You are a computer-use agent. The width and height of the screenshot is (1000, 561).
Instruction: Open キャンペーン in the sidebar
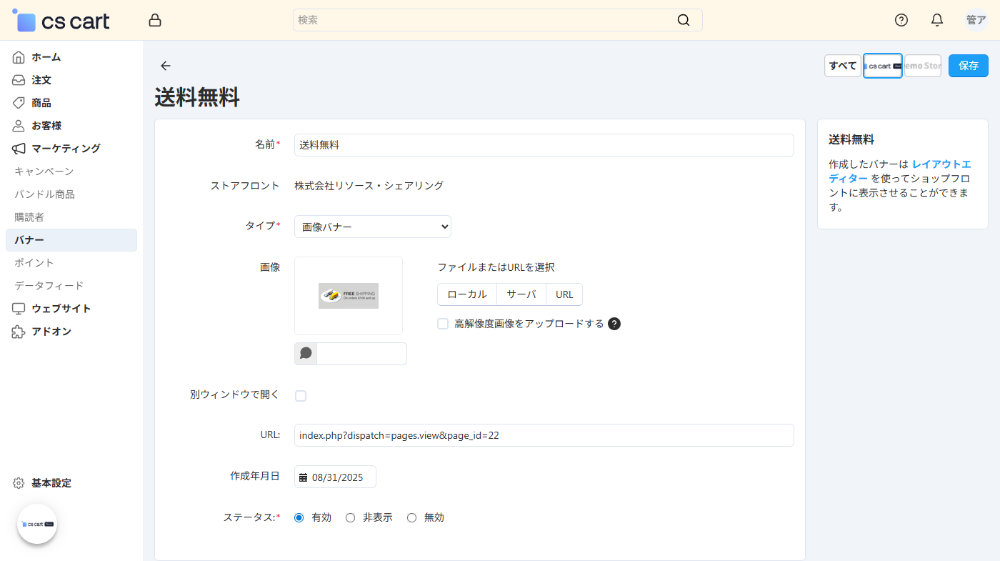44,171
